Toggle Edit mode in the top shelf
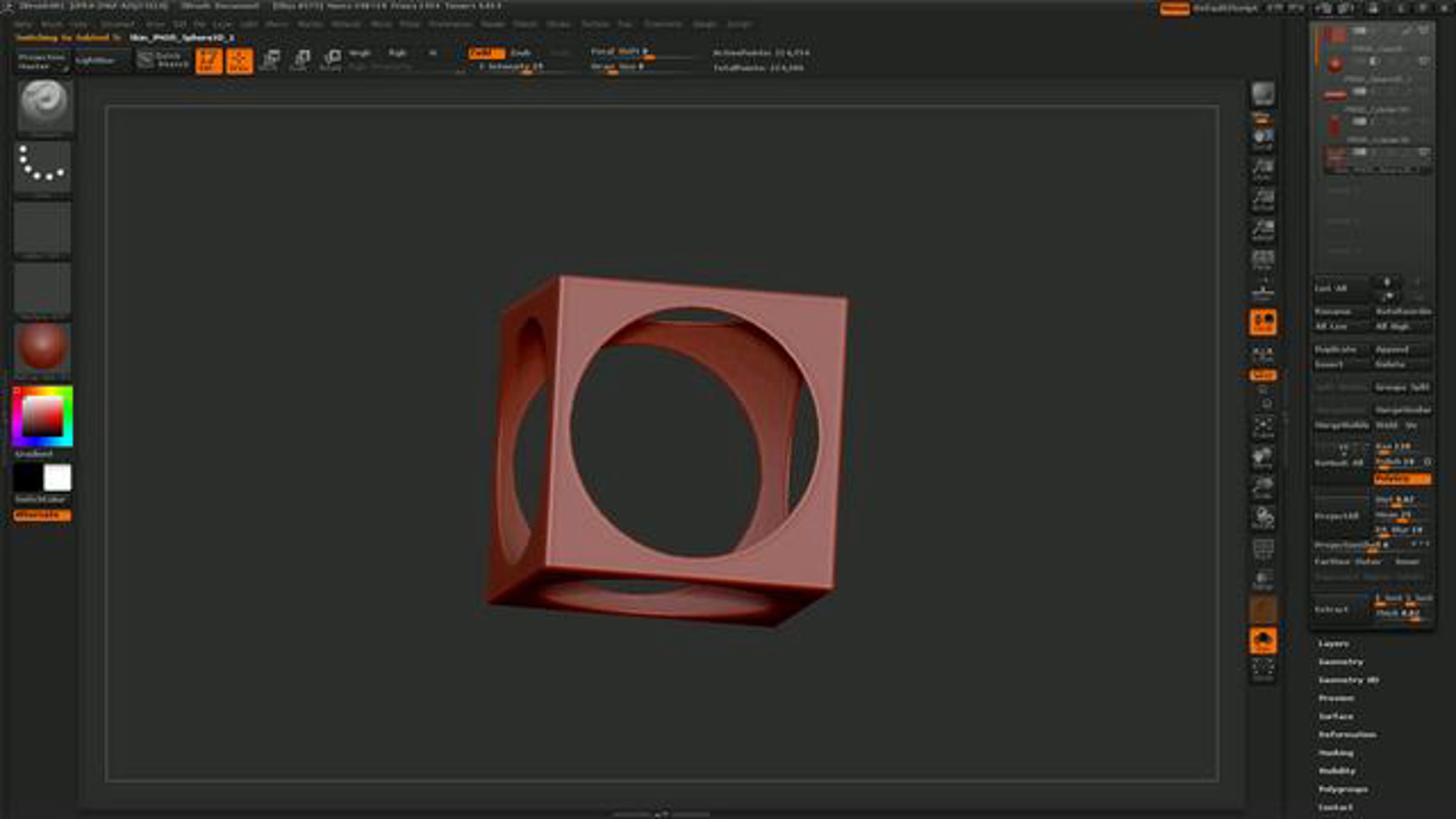 click(208, 61)
